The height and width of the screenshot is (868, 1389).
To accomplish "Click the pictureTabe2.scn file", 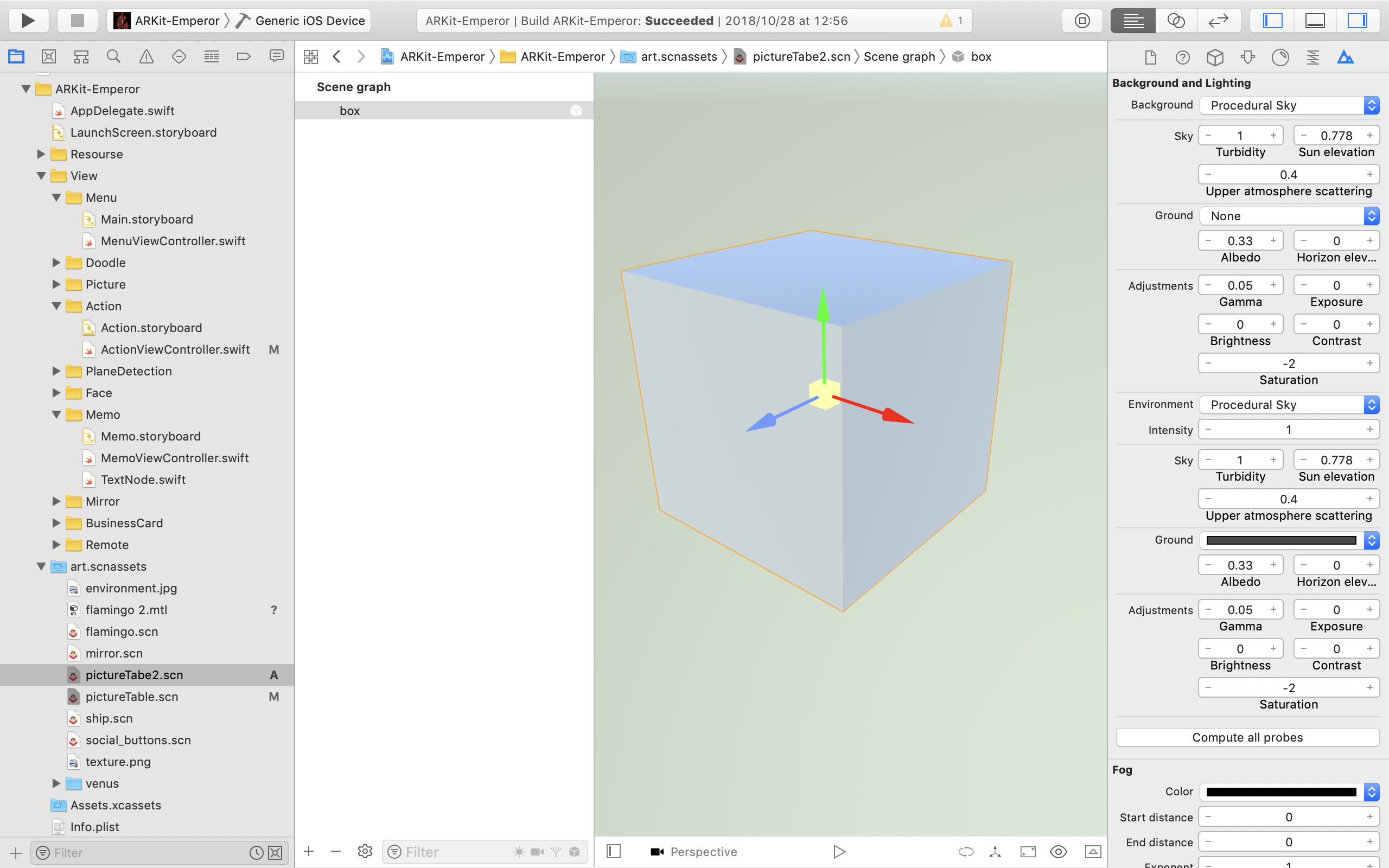I will coord(134,674).
